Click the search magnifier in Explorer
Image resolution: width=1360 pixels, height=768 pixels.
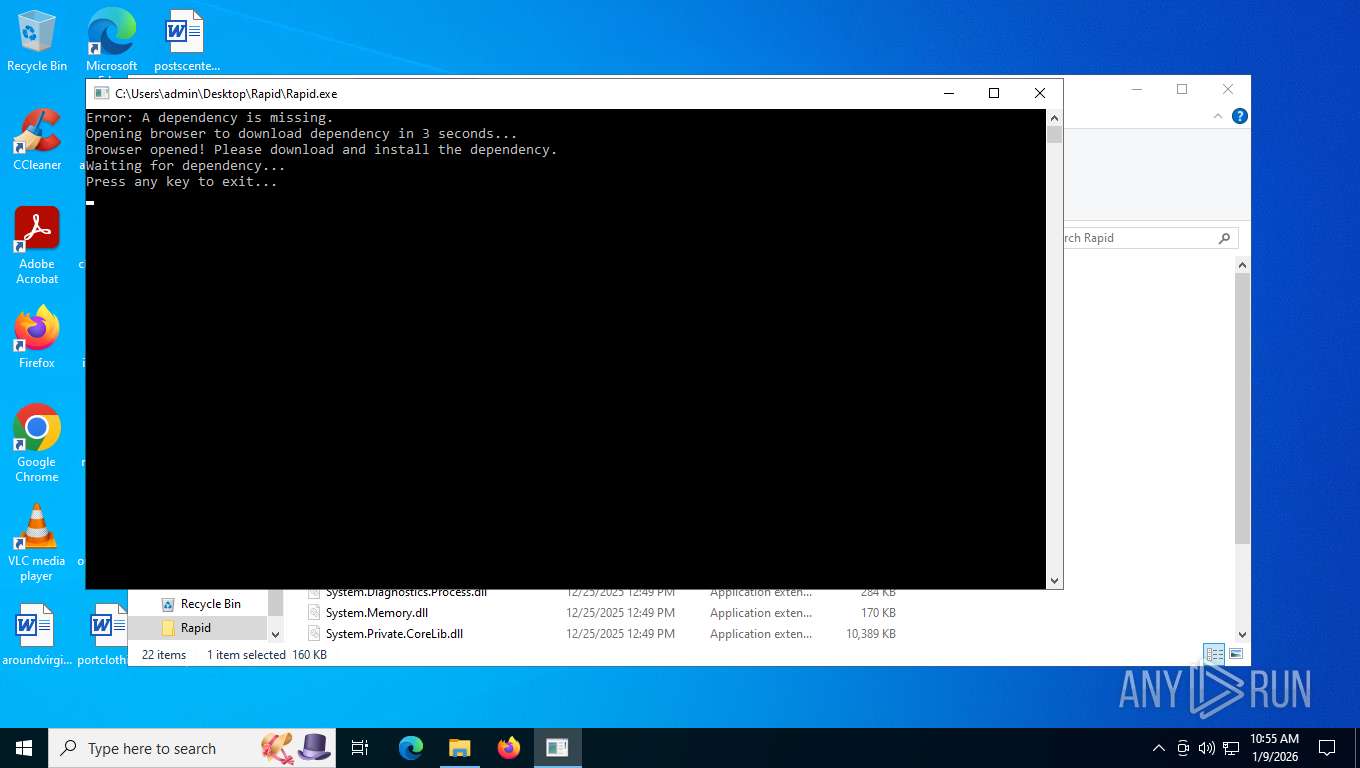point(1224,238)
